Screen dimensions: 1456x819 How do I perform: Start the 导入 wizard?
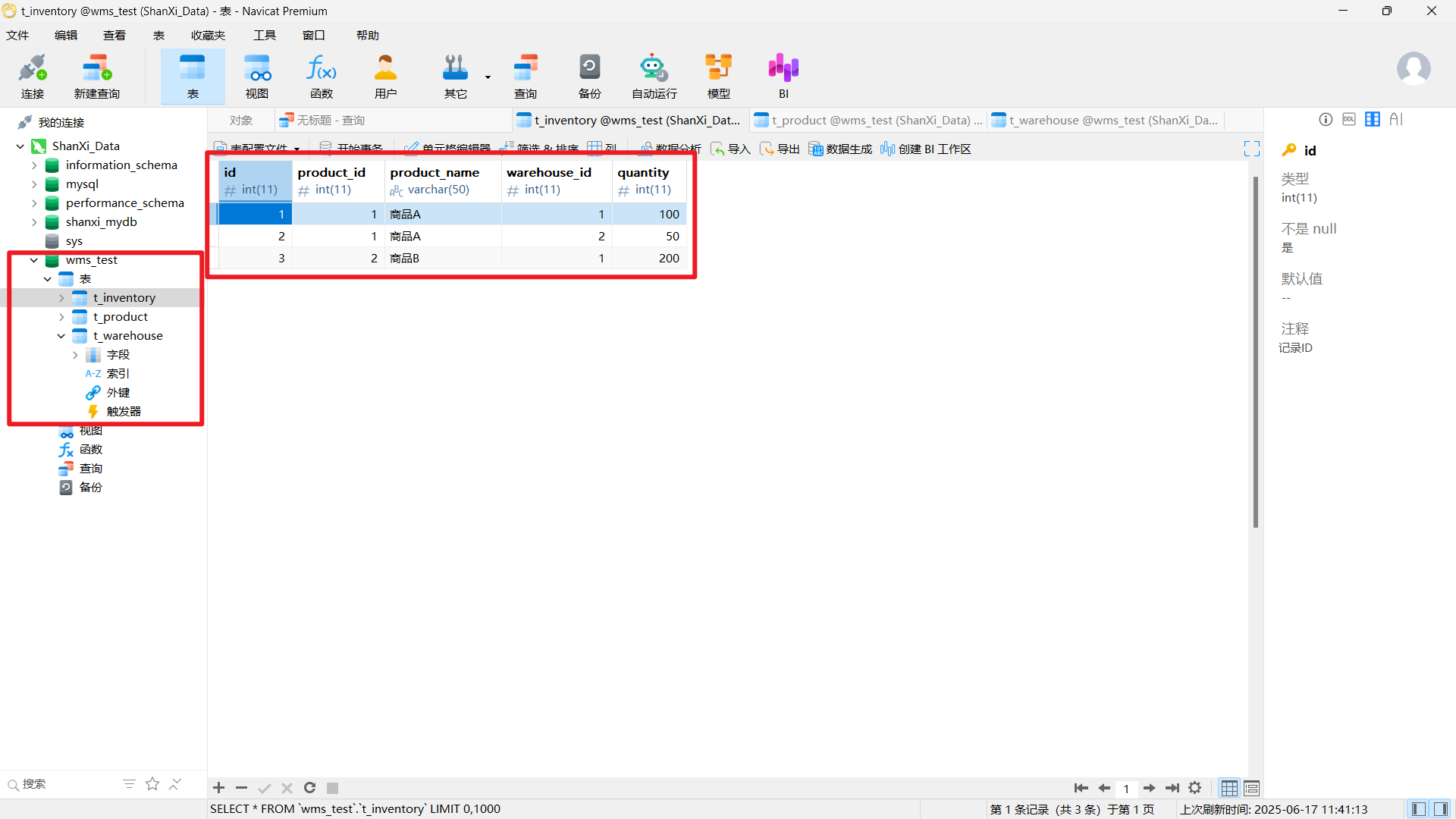pyautogui.click(x=730, y=149)
